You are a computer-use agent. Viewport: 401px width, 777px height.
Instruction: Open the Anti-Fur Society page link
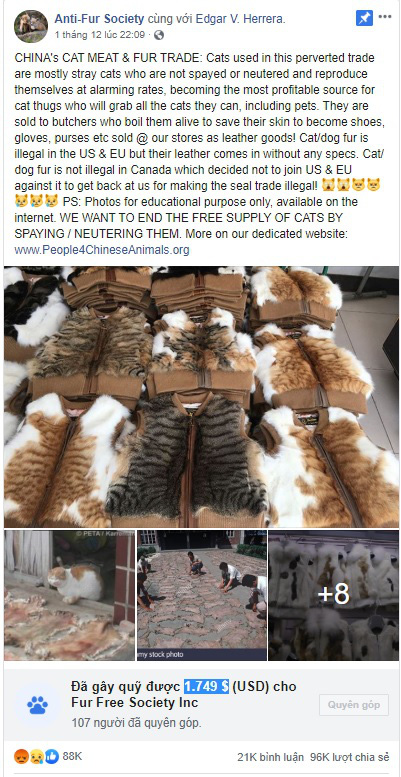point(99,19)
